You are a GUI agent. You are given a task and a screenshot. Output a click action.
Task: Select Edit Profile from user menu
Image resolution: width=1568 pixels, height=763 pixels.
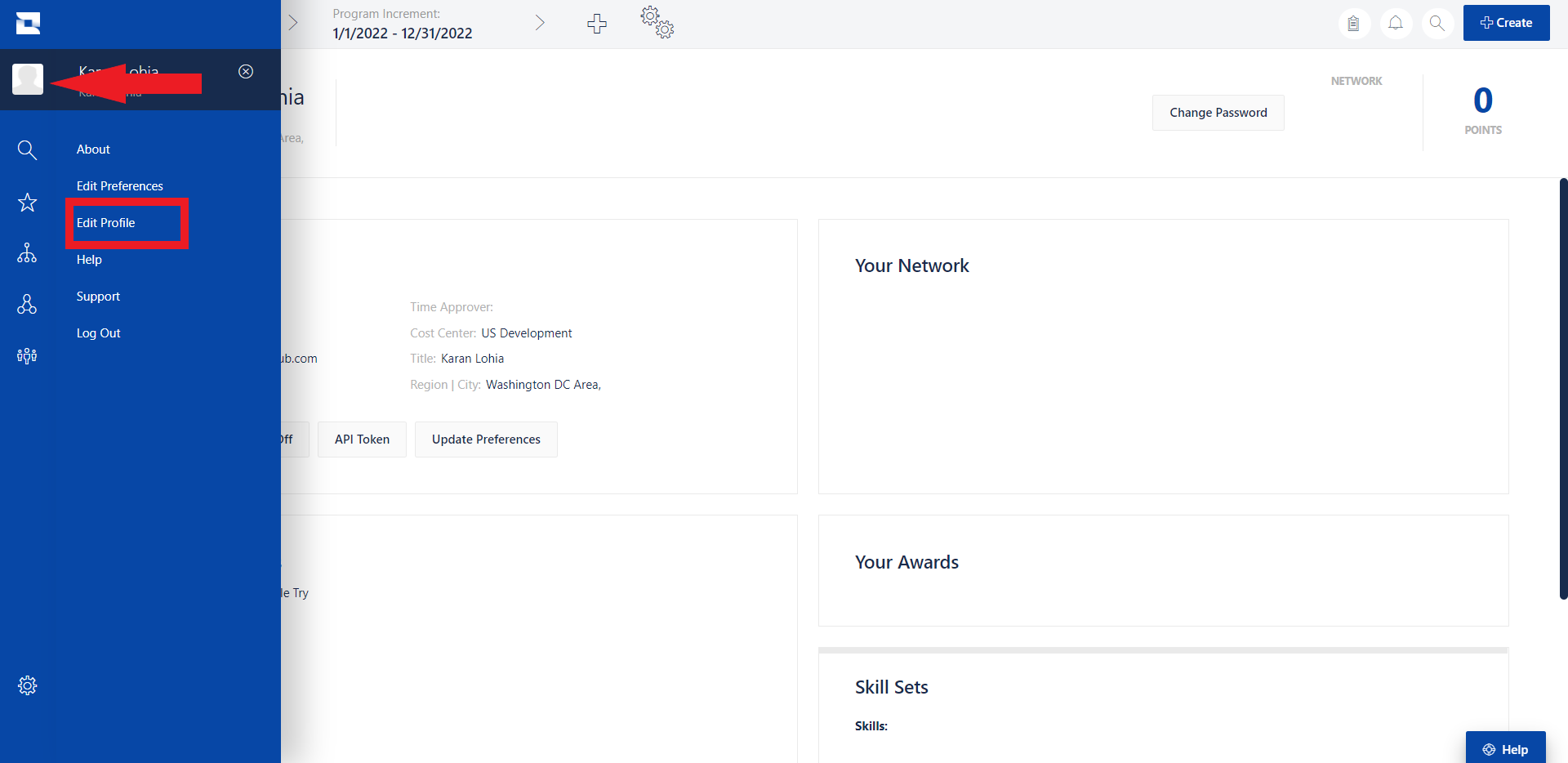point(106,223)
